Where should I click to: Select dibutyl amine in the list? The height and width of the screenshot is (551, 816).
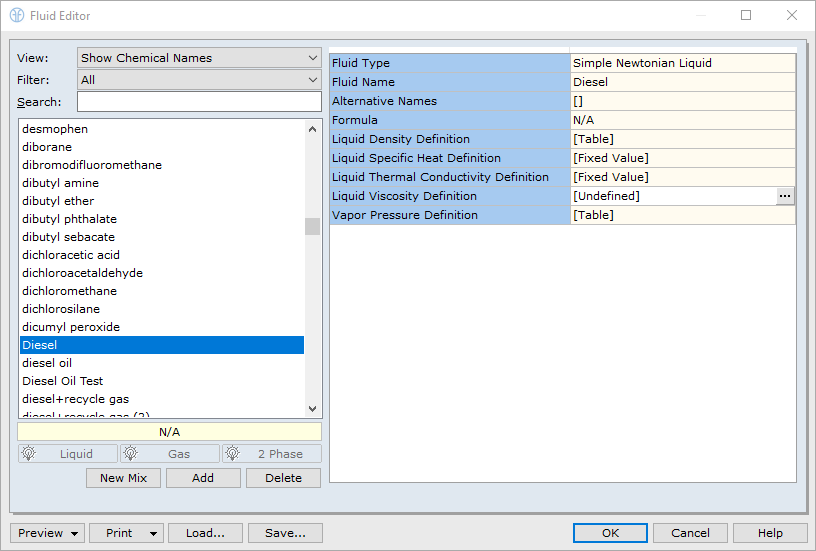point(162,183)
